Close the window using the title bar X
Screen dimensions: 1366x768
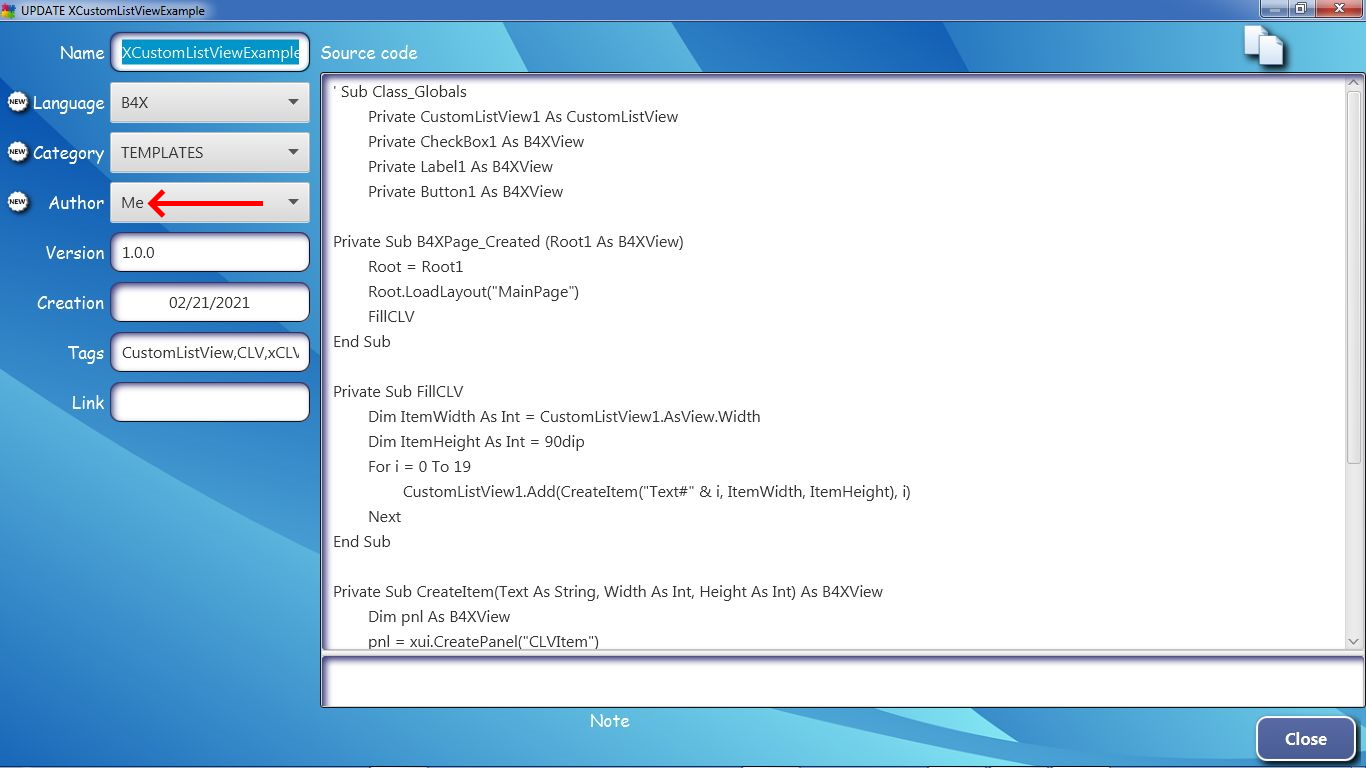1339,9
